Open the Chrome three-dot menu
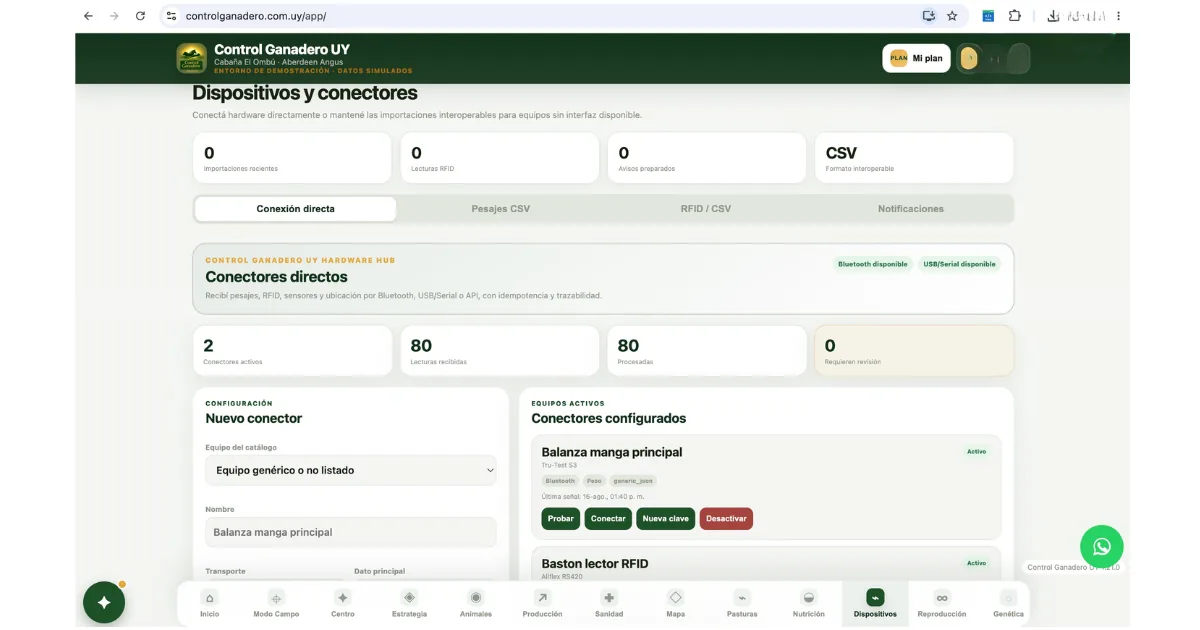 (1118, 16)
